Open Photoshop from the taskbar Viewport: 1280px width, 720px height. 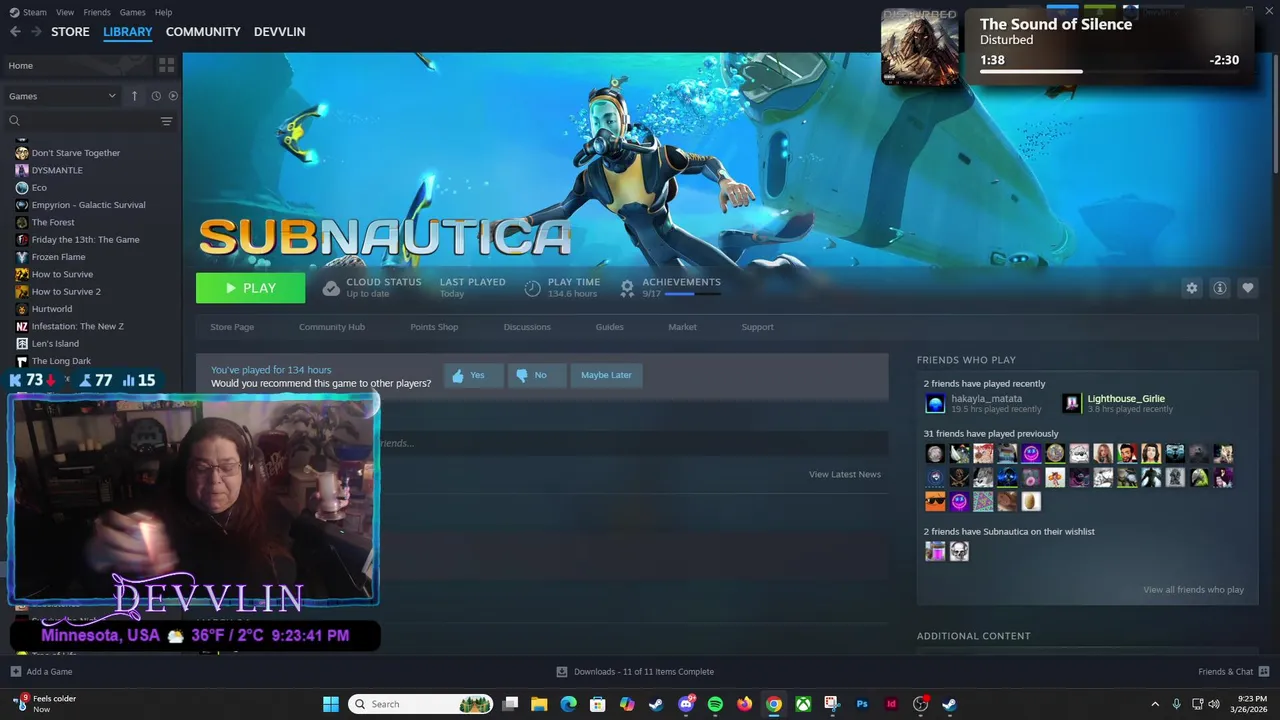(862, 704)
